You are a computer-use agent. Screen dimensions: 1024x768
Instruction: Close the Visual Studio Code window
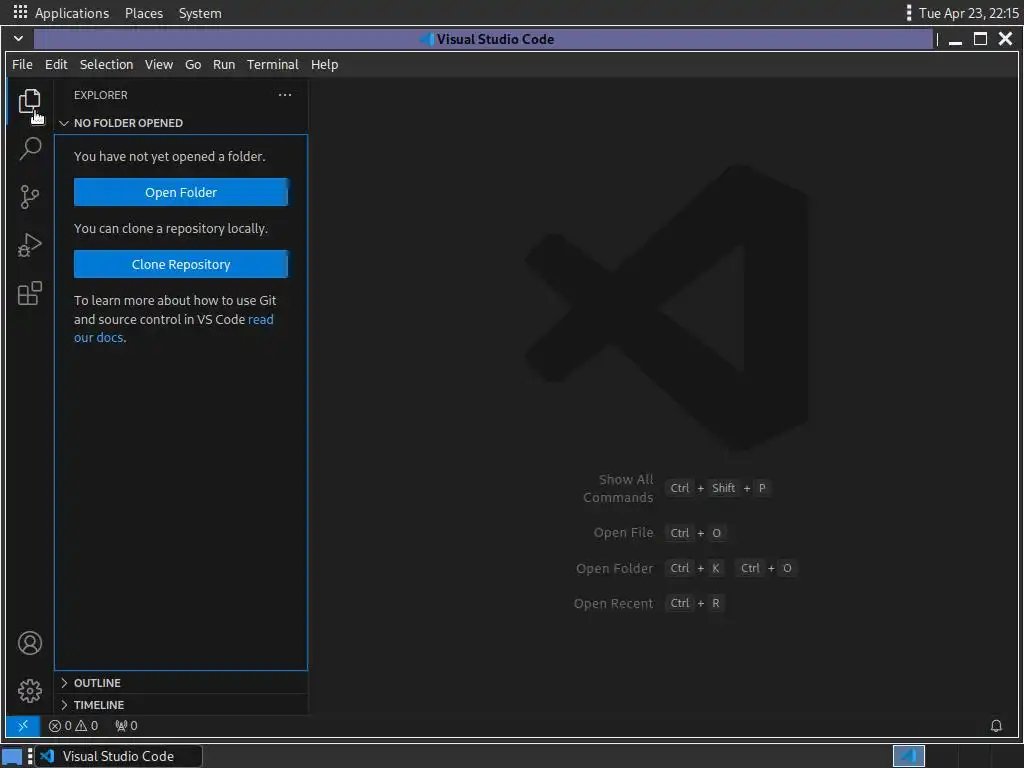1006,39
